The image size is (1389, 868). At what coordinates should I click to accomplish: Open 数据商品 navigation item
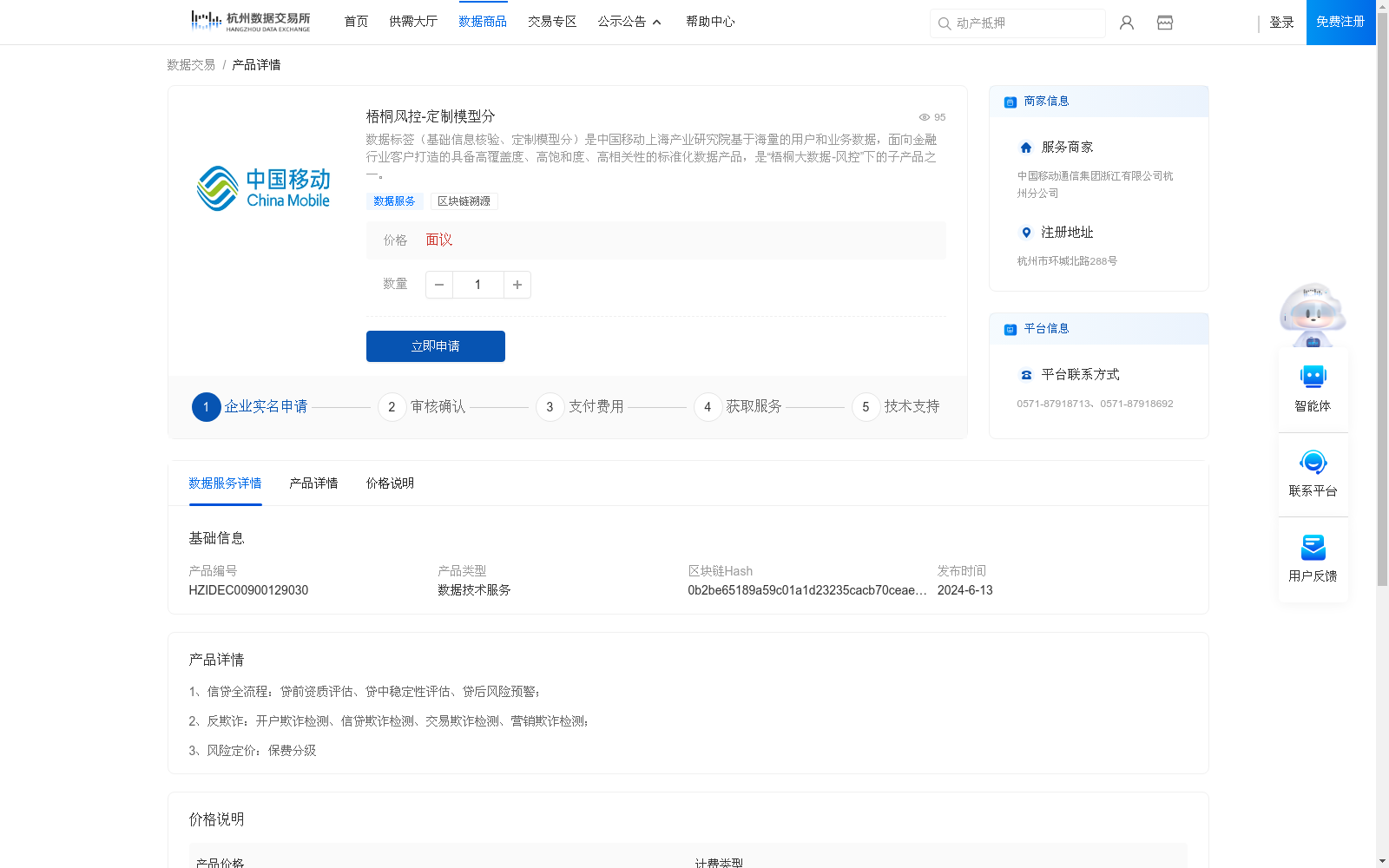point(483,22)
